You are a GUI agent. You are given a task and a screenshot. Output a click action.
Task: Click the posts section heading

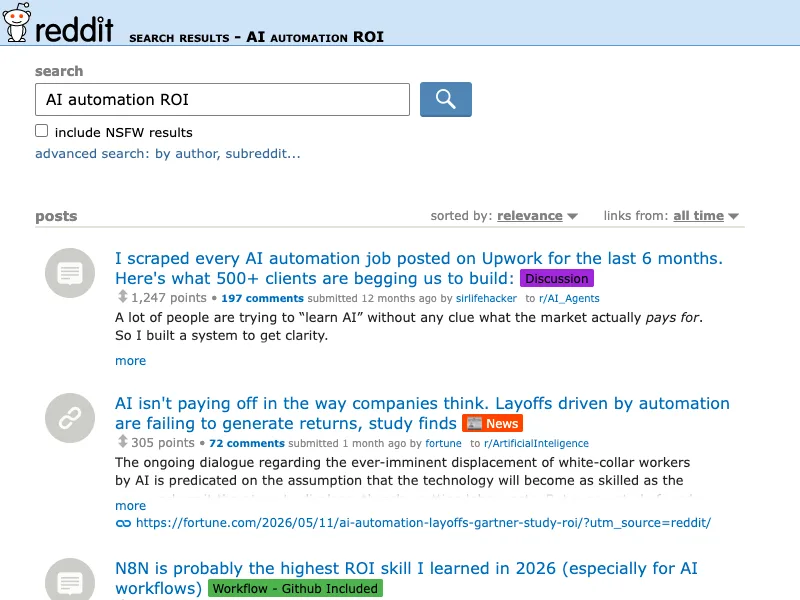pyautogui.click(x=56, y=216)
